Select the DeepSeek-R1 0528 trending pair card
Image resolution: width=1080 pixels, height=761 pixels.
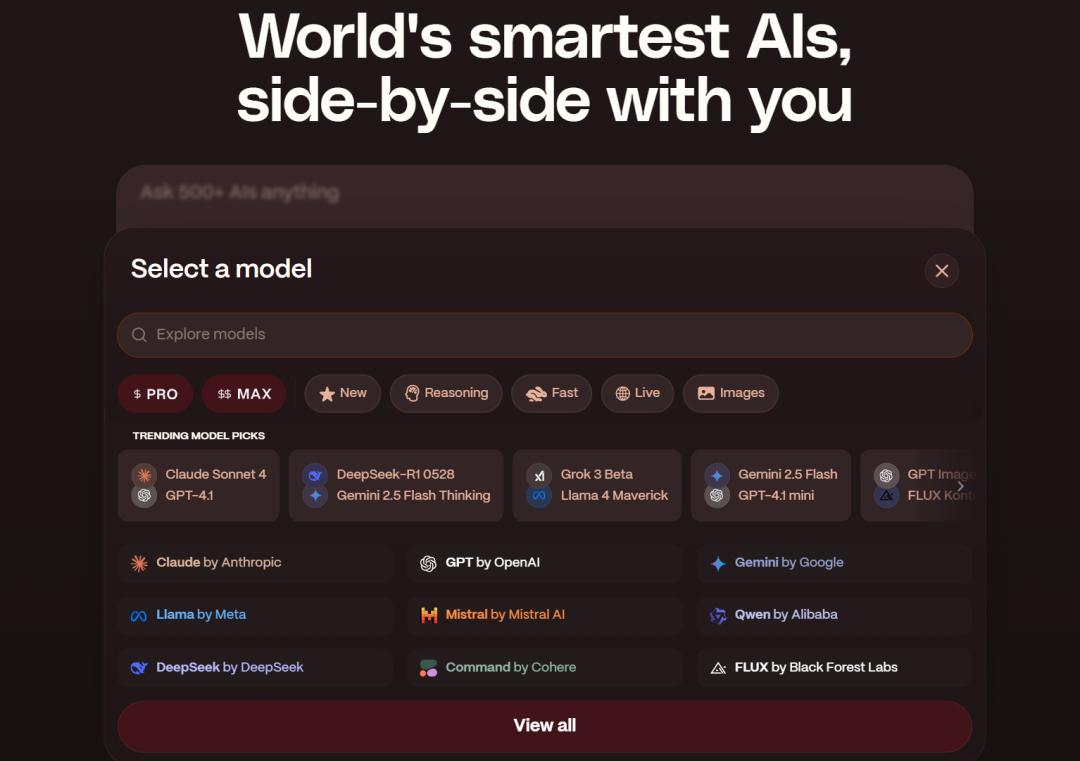tap(396, 486)
